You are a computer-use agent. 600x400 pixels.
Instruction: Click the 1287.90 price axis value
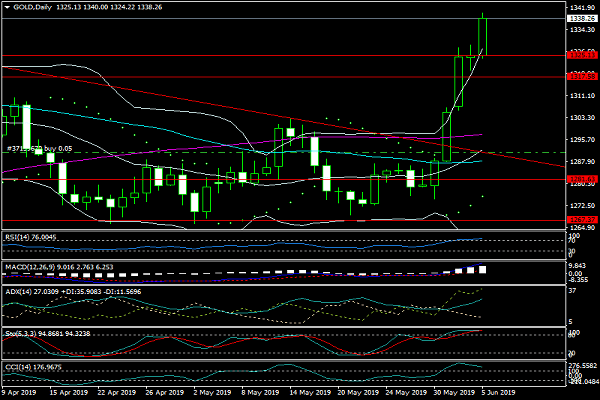pyautogui.click(x=582, y=162)
